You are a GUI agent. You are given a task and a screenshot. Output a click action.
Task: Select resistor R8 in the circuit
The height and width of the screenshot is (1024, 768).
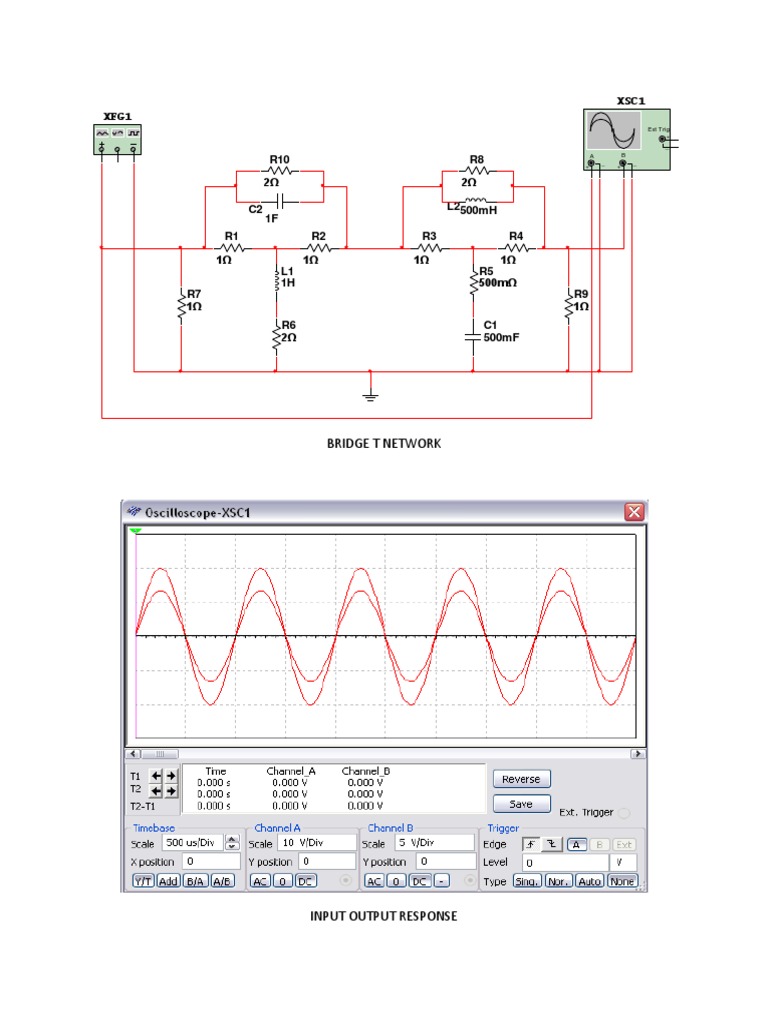coord(477,171)
